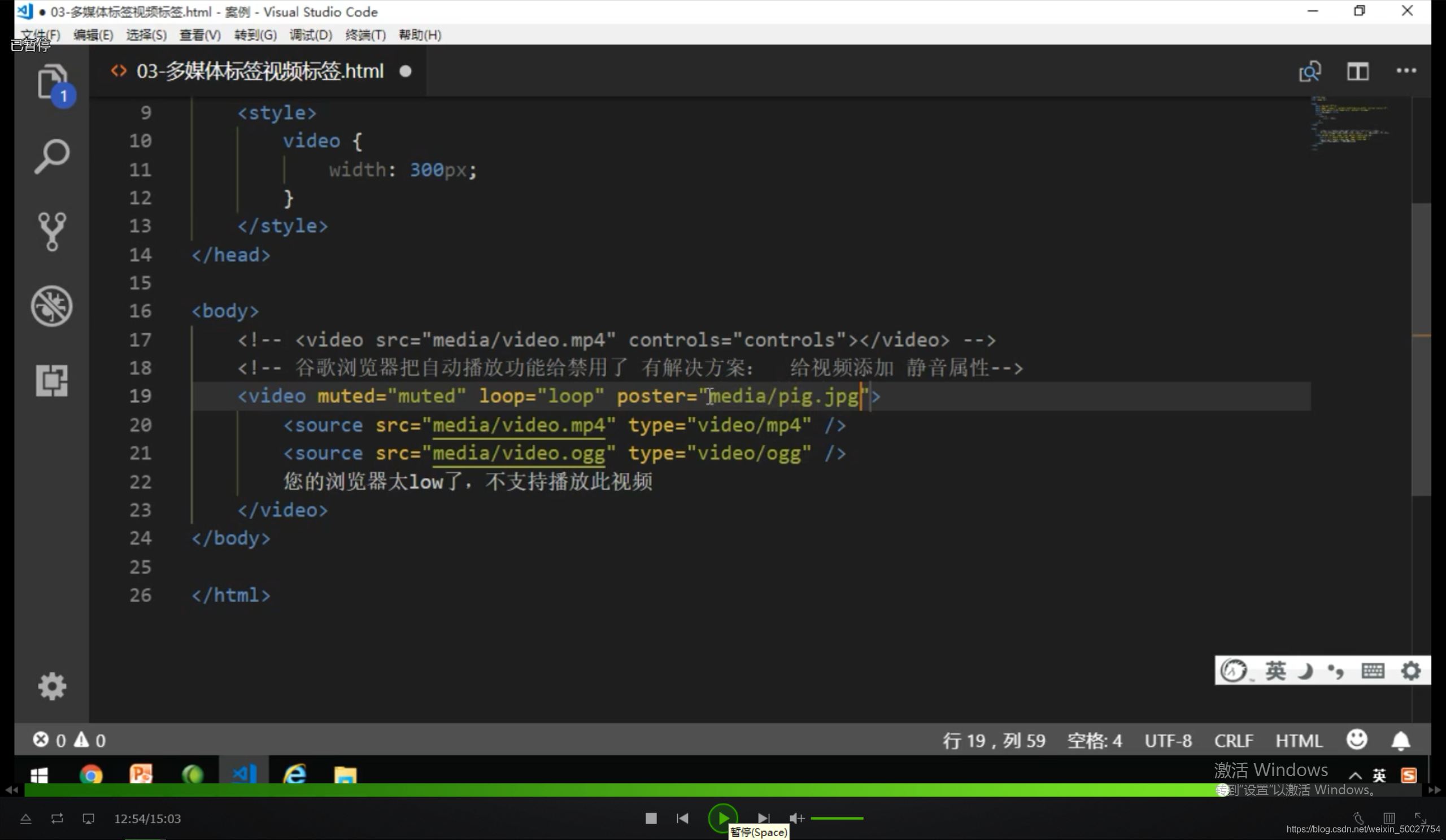The width and height of the screenshot is (1446, 840).
Task: Open Chrome from the taskbar
Action: pyautogui.click(x=91, y=775)
